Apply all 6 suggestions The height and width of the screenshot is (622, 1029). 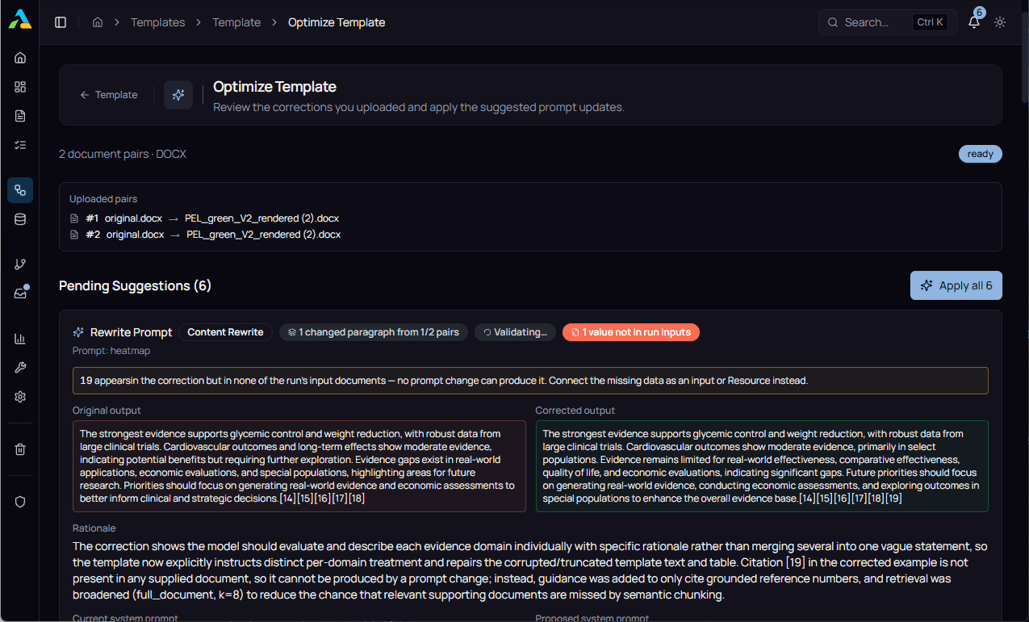coord(956,285)
